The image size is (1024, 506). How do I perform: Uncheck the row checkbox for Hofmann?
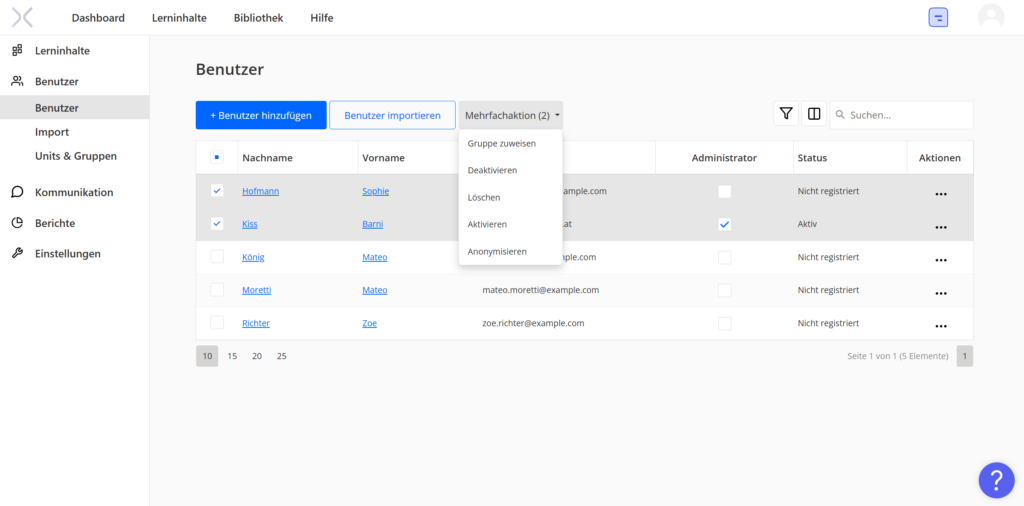[217, 191]
